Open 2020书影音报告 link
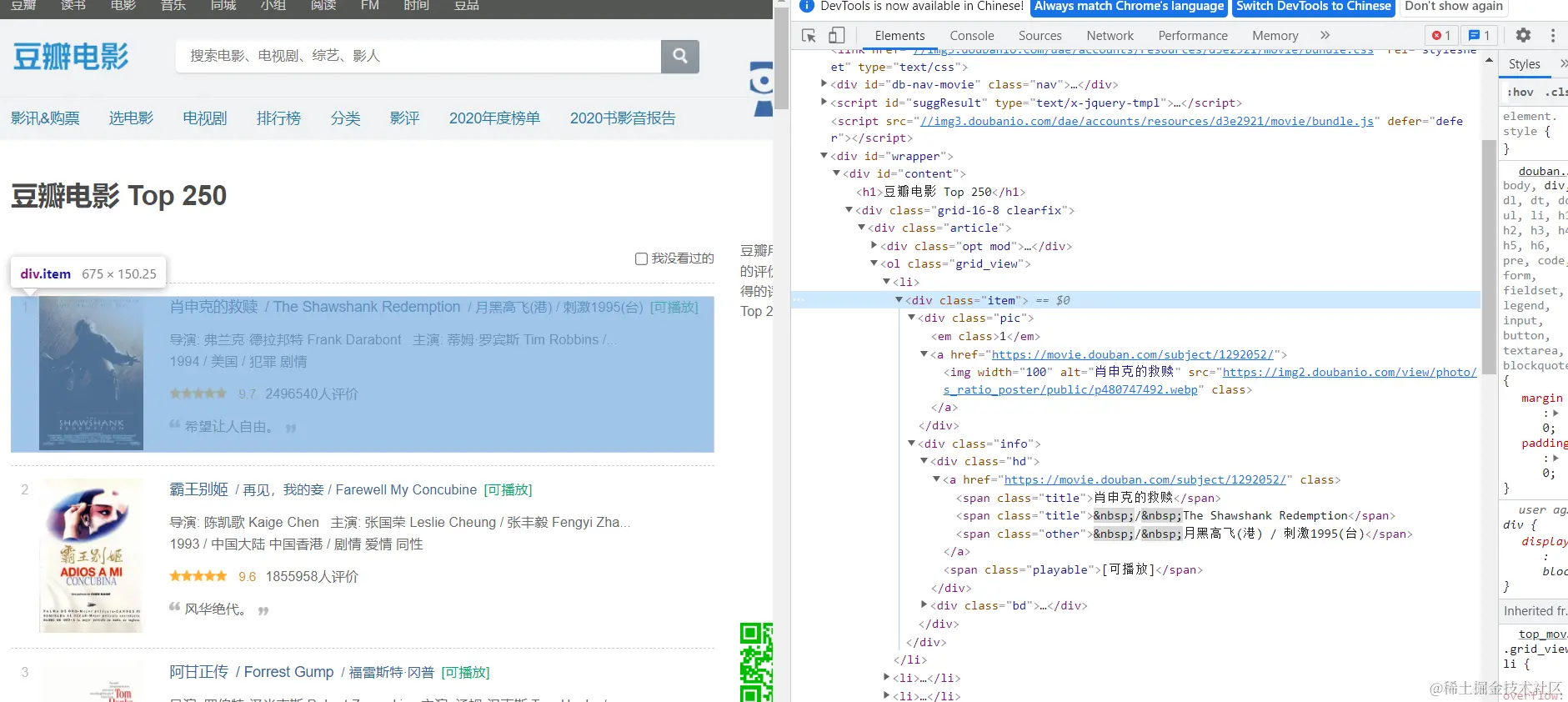 (x=623, y=118)
